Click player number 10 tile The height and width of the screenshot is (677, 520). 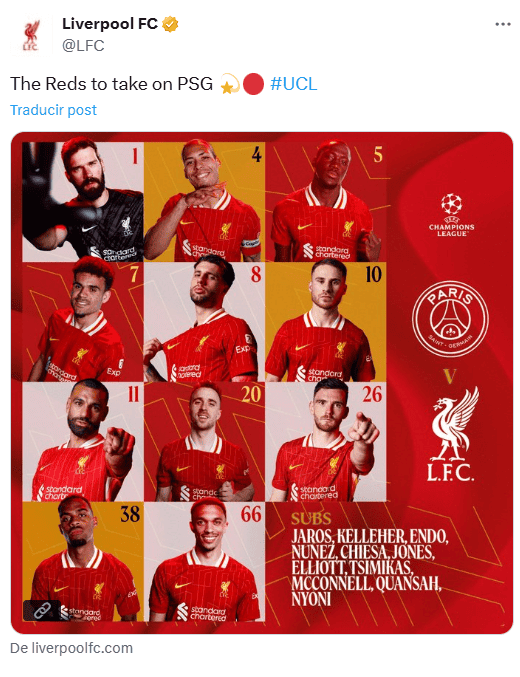pos(326,322)
